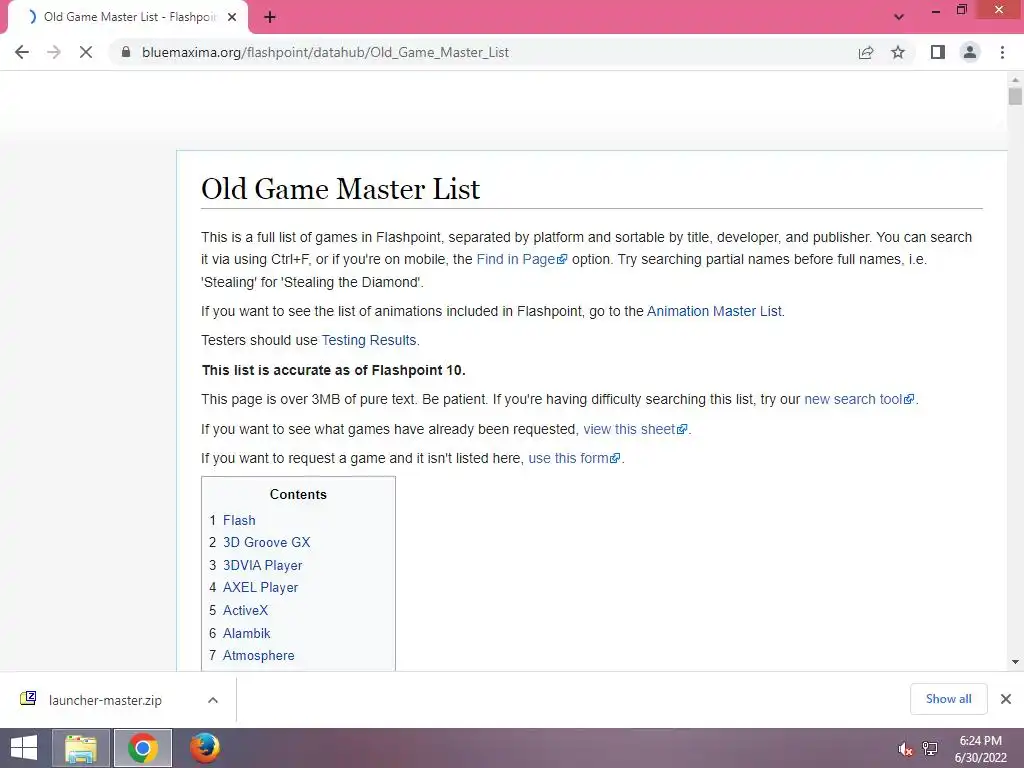Screen dimensions: 1024x768
Task: Jump to the Flash section
Action: point(239,520)
